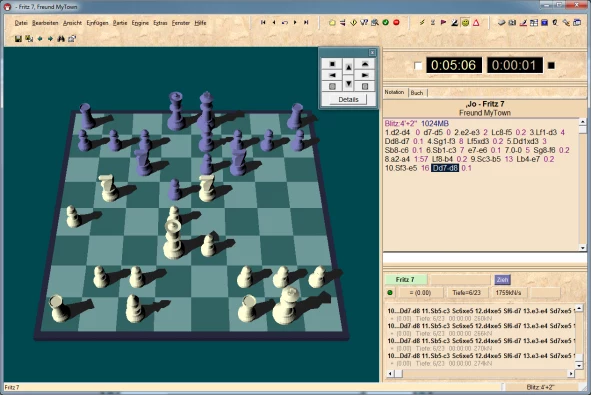Viewport: 591px width, 395px height.
Task: Click move 10.Sf3-e5 in notation
Action: [x=401, y=168]
